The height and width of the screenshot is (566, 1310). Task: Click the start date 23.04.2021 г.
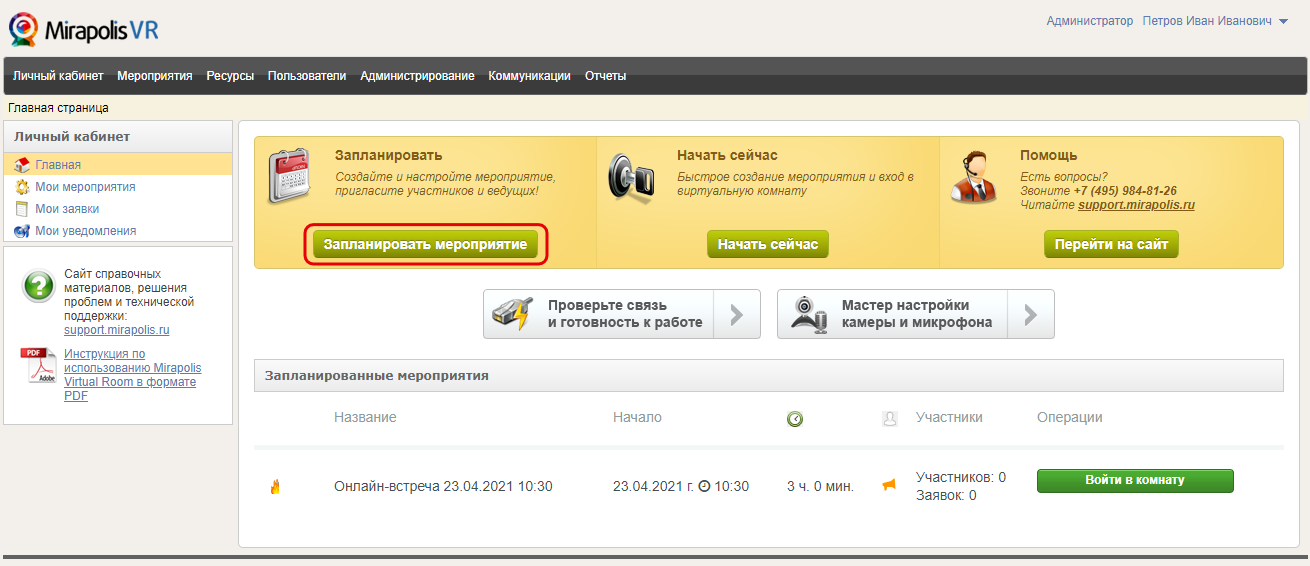[x=653, y=487]
